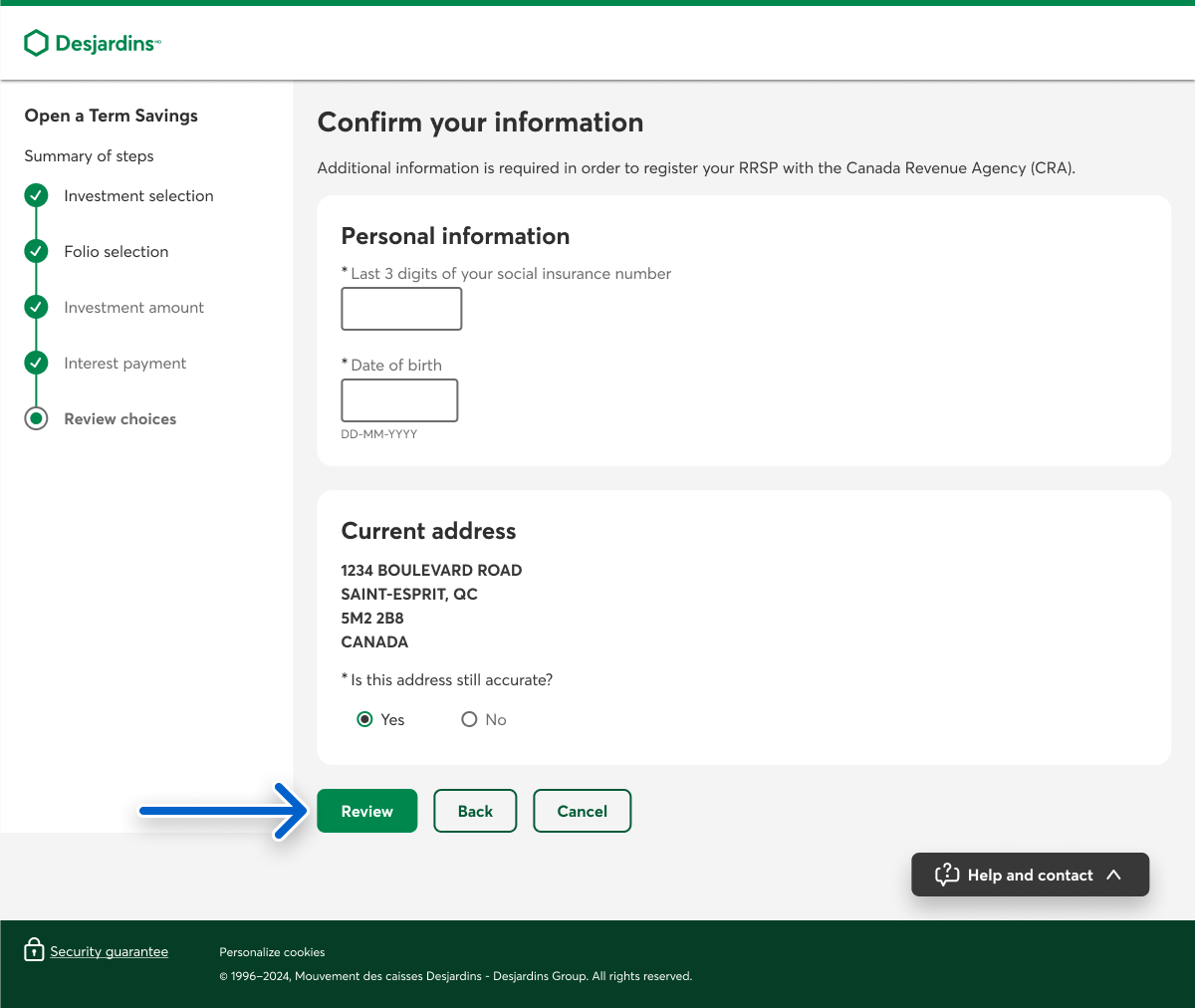Viewport: 1195px width, 1008px height.
Task: Click the Back button
Action: [475, 811]
